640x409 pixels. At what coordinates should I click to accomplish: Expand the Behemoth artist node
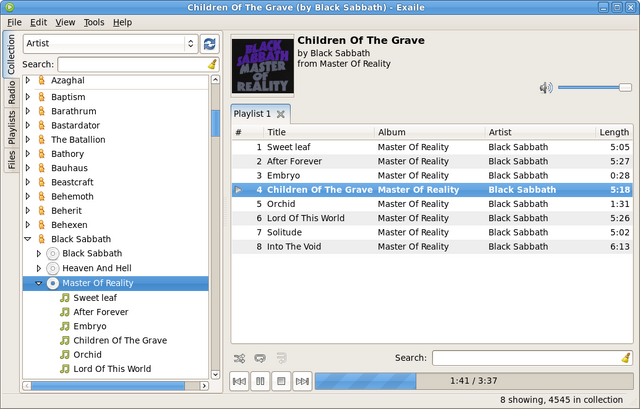tap(28, 196)
